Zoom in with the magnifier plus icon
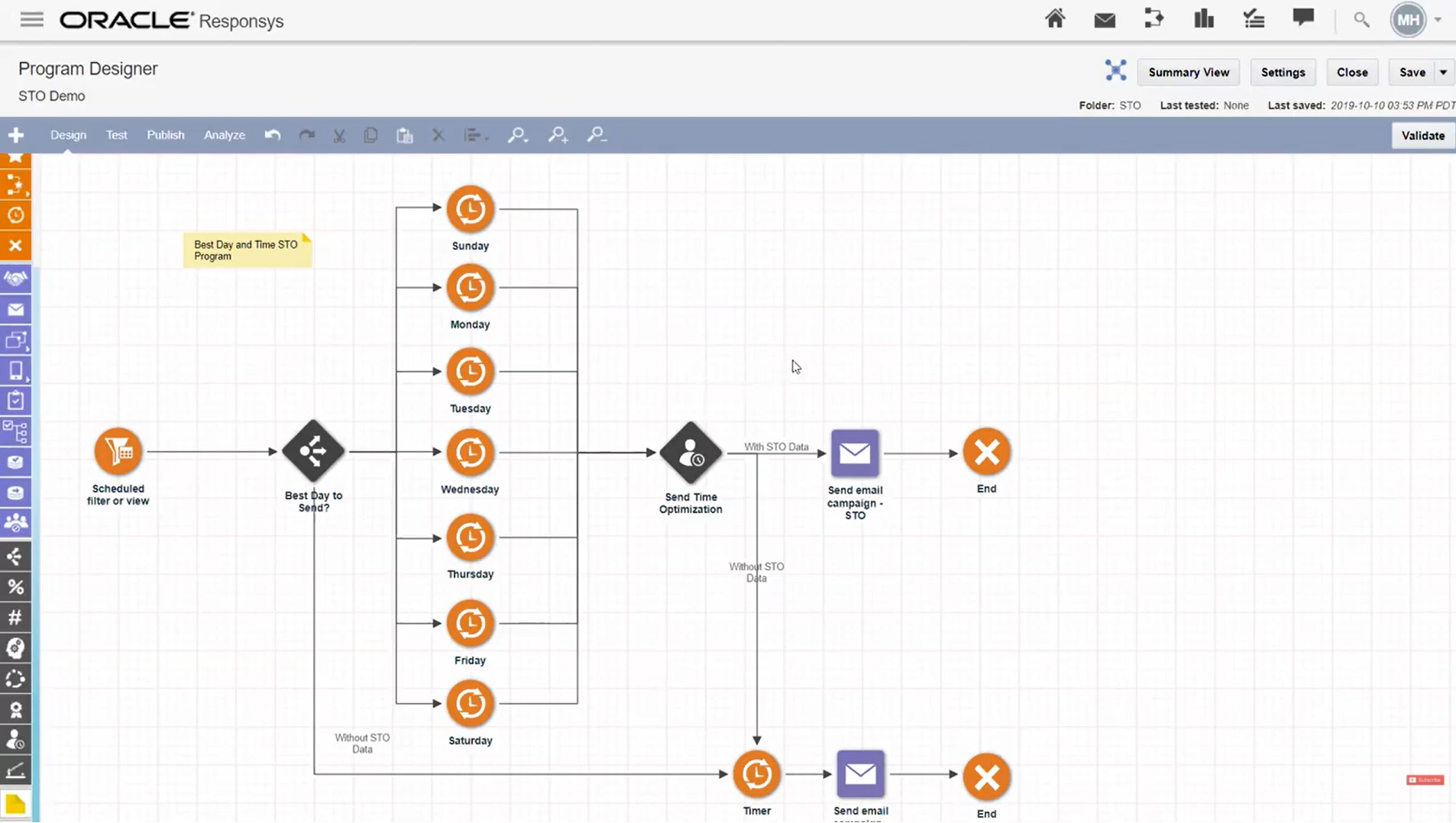This screenshot has height=823, width=1456. click(x=558, y=135)
